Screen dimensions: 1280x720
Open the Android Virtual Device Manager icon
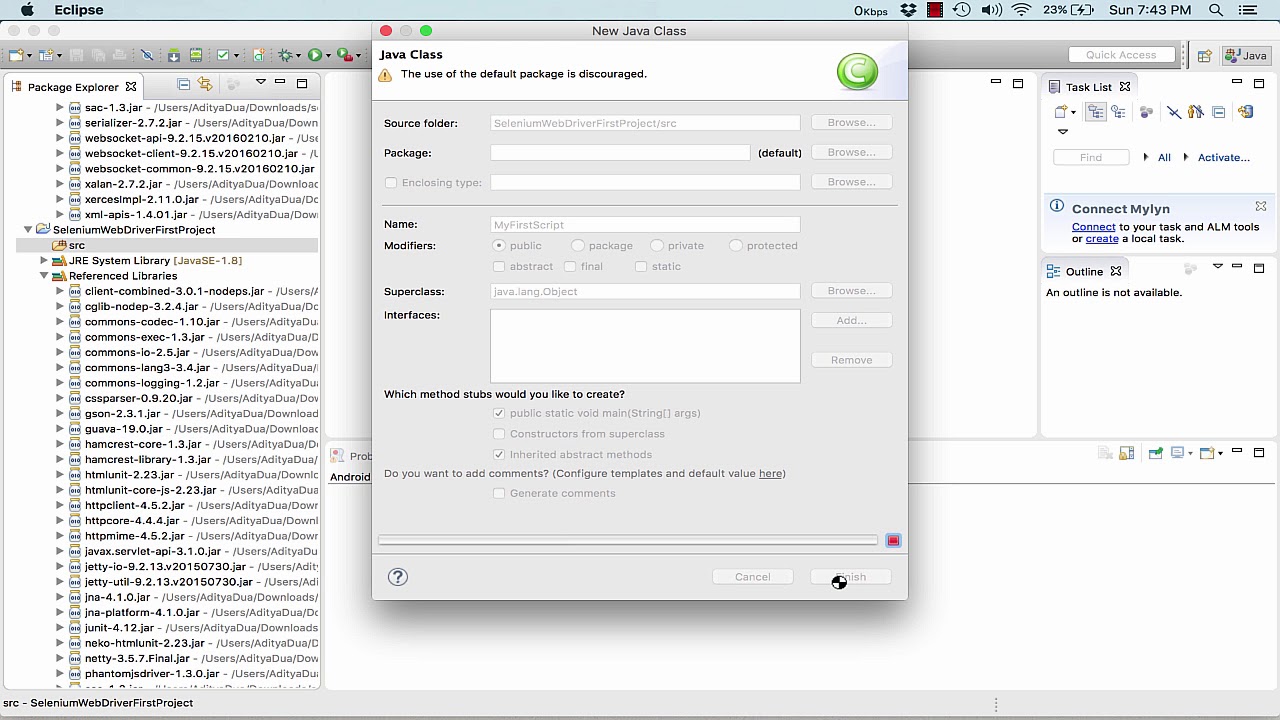coord(196,55)
